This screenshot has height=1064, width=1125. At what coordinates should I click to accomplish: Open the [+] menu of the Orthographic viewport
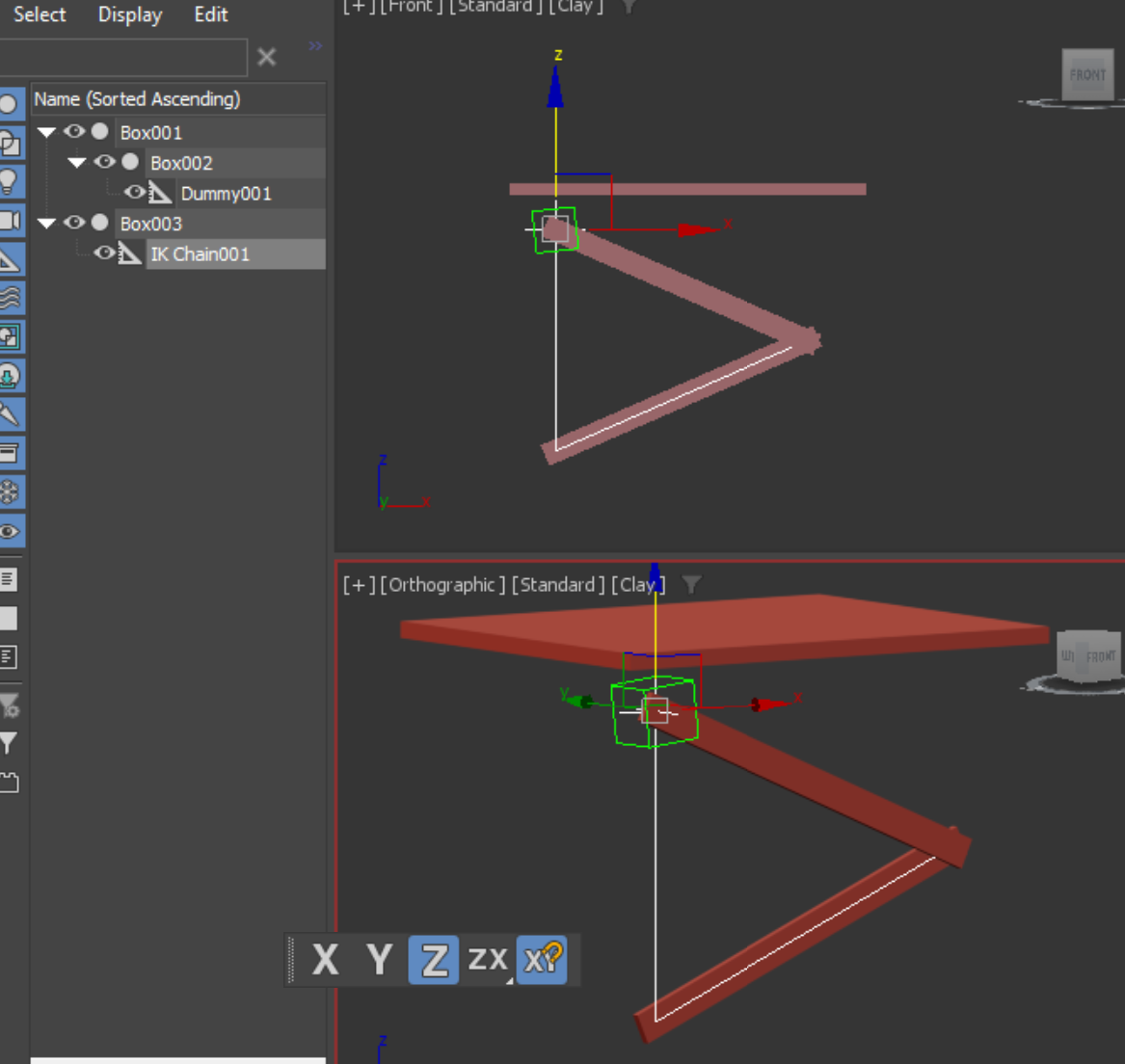358,585
